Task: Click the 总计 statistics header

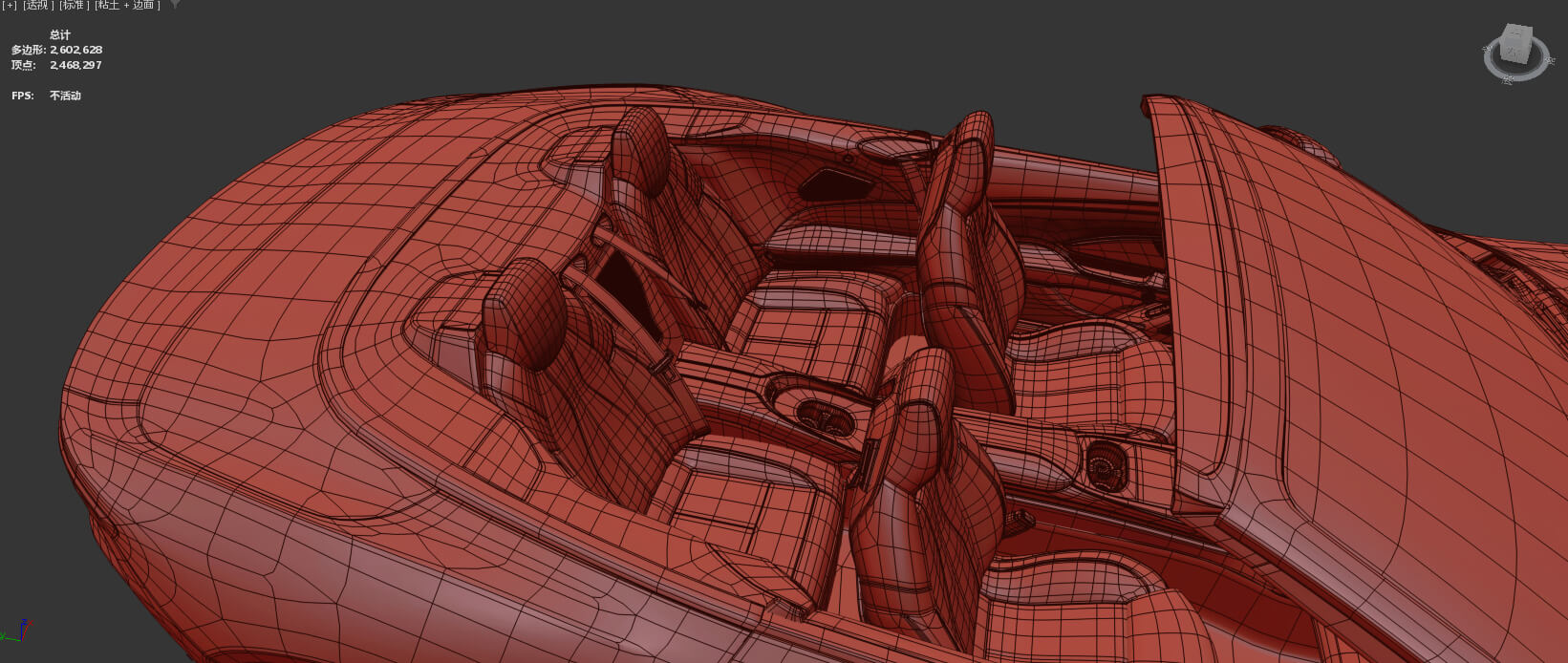Action: (60, 34)
